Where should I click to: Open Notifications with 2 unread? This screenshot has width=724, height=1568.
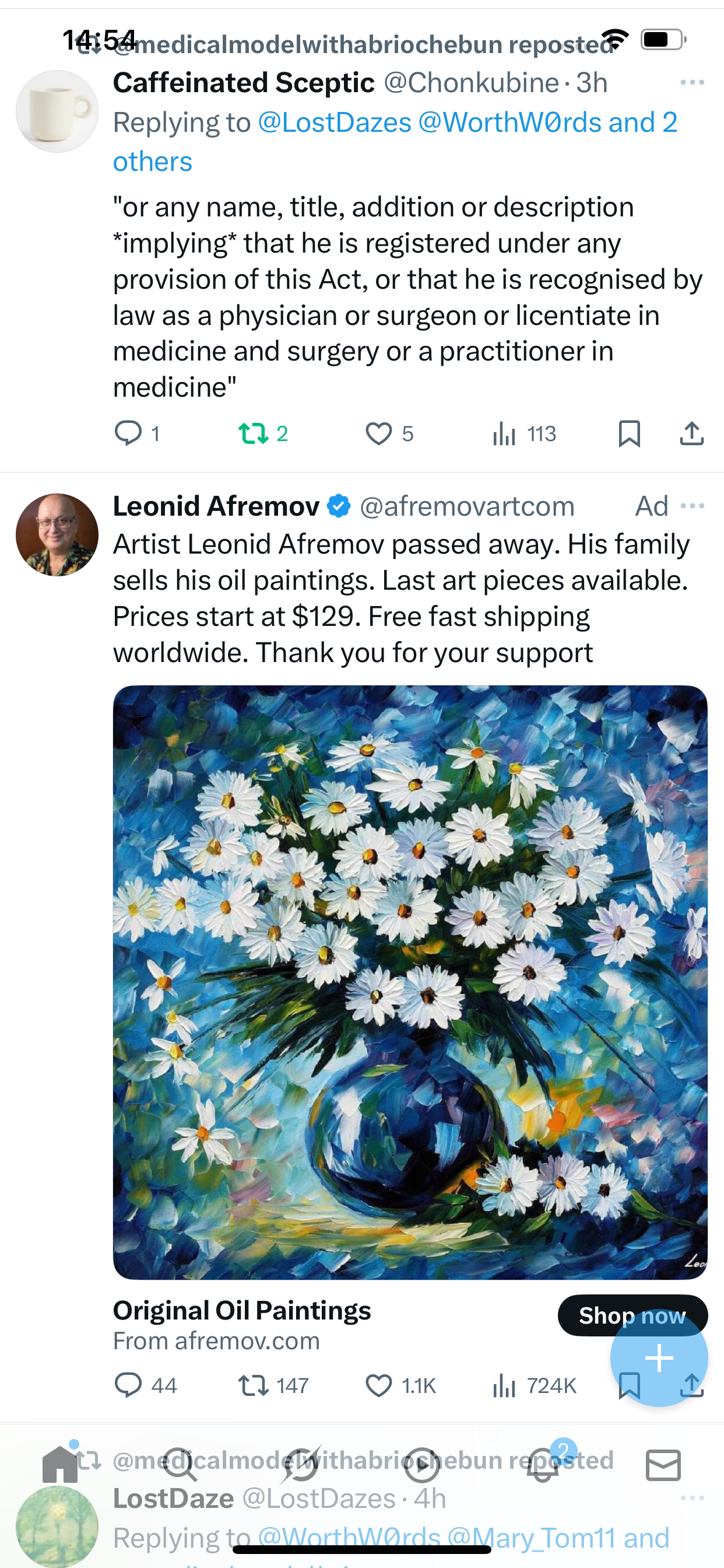coord(543,1465)
